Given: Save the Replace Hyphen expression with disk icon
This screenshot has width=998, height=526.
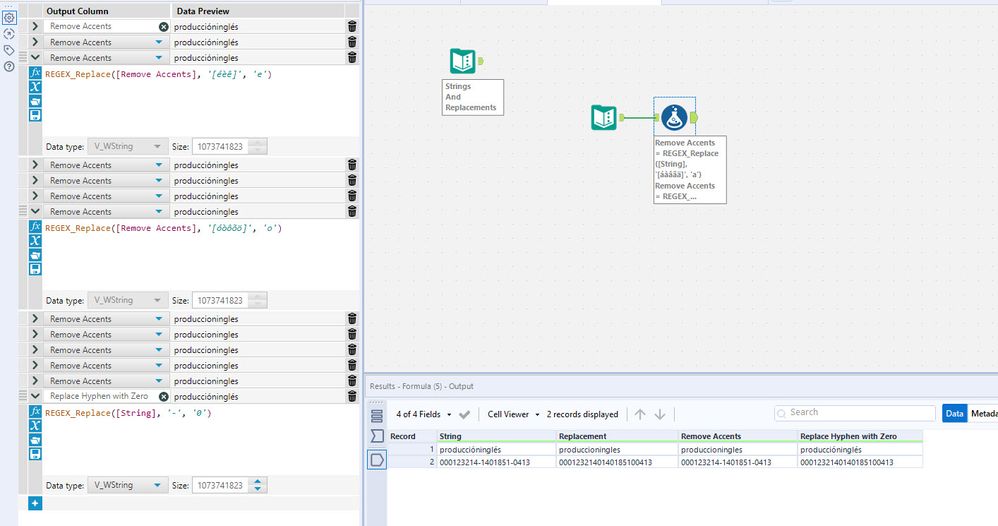Looking at the screenshot, I should pyautogui.click(x=35, y=453).
